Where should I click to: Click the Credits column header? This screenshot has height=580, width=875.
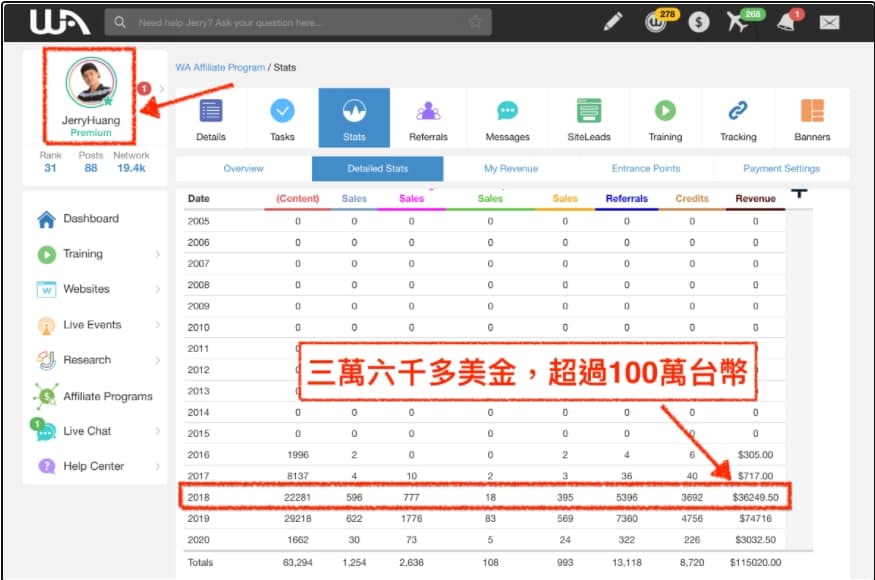coord(692,199)
